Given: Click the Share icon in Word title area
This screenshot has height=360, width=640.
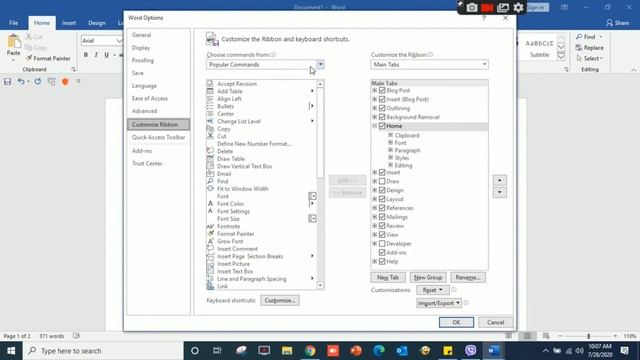Looking at the screenshot, I should click(x=609, y=23).
